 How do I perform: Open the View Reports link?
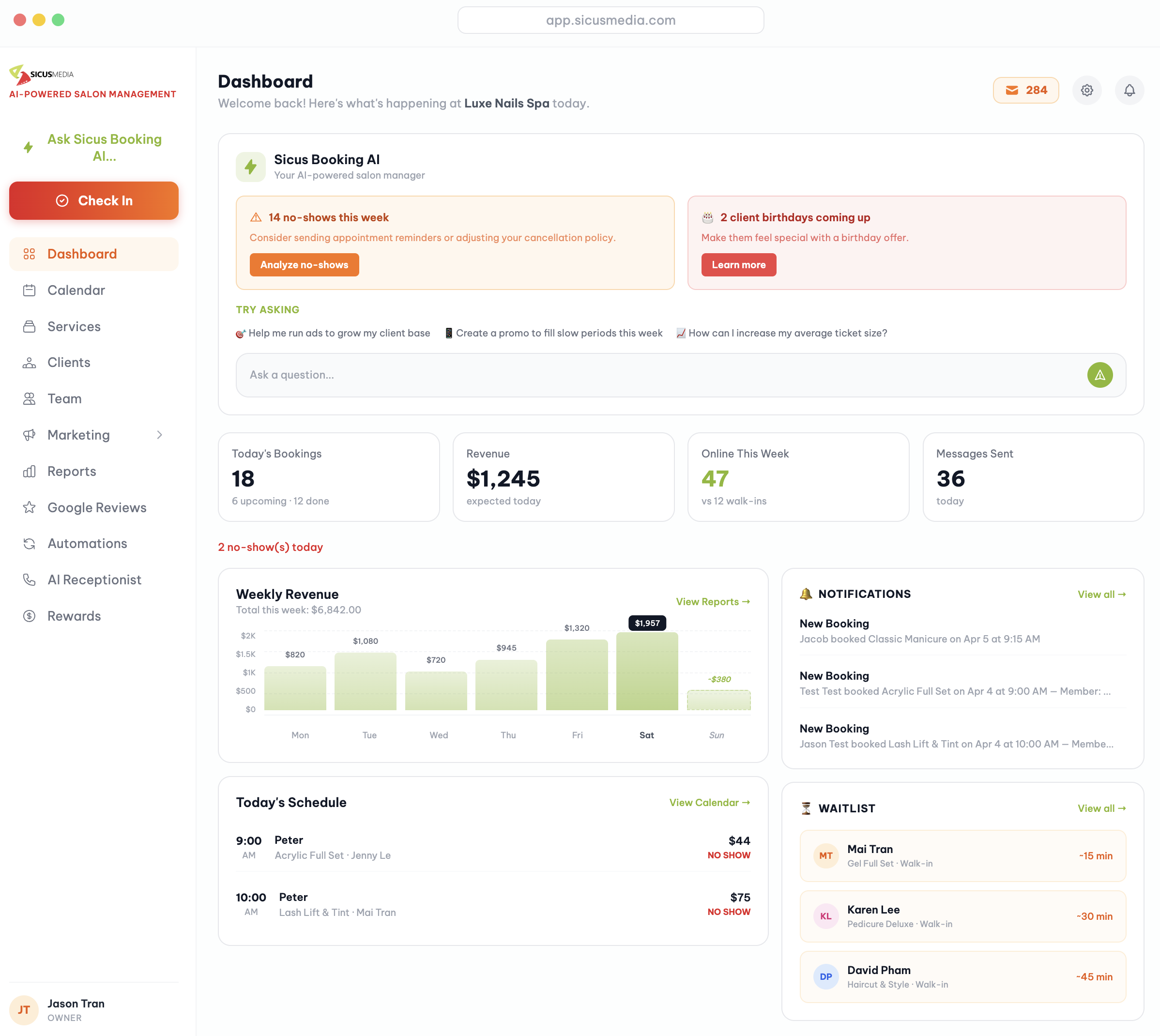coord(713,602)
